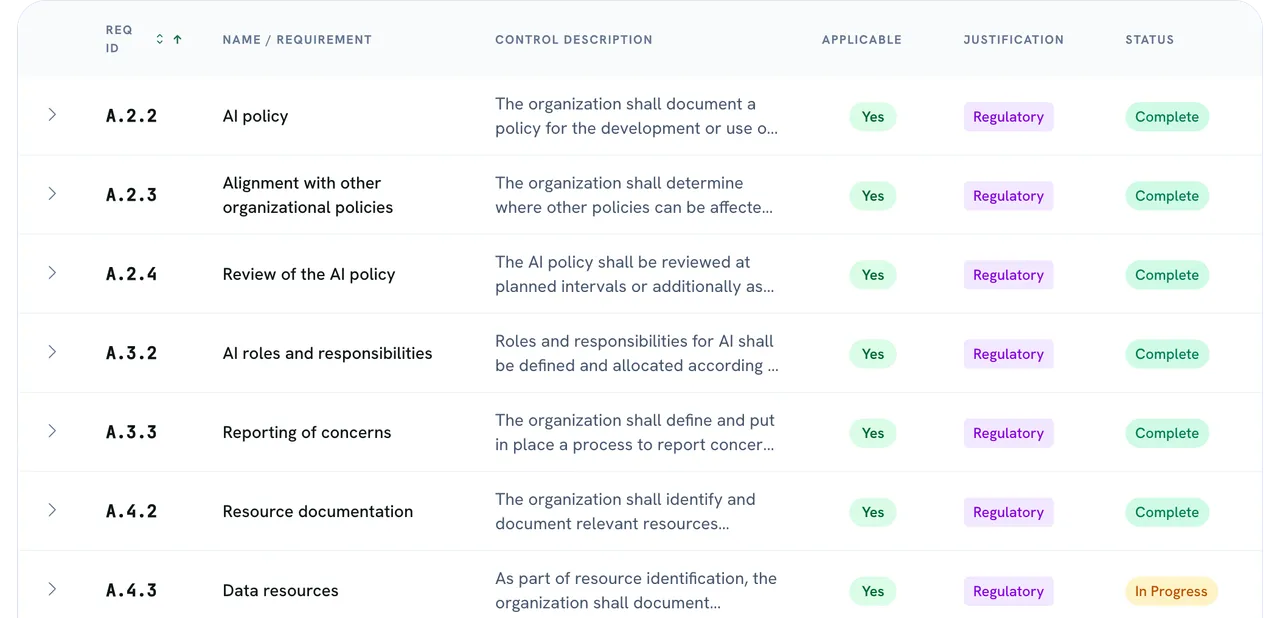
Task: Open Alignment with other organizational policies
Action: 308,195
